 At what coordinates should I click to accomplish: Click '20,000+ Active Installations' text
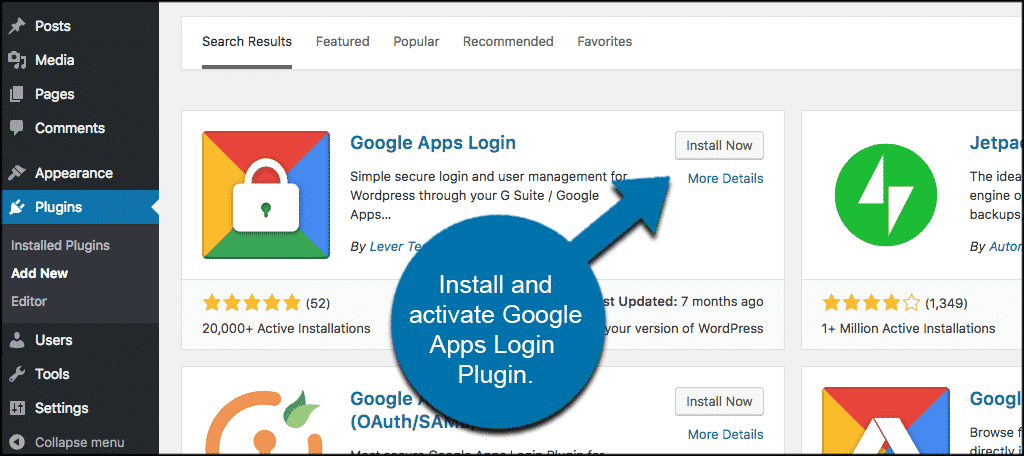286,328
